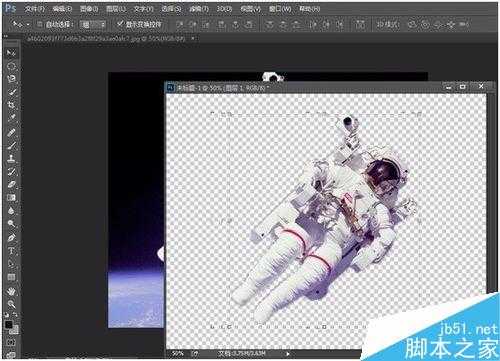The image size is (500, 361).
Task: Select the Zoom tool in the toolbox
Action: coord(11,304)
